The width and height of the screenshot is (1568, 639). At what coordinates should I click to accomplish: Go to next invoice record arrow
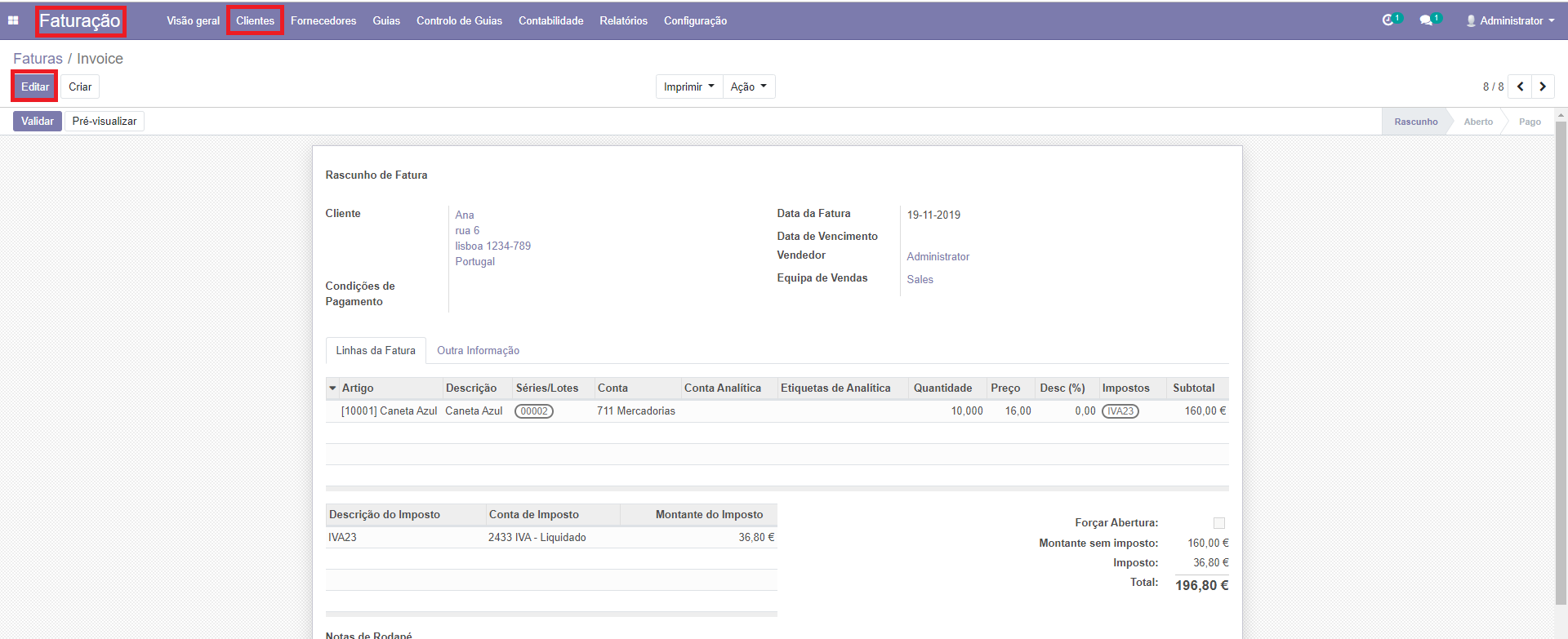pyautogui.click(x=1543, y=87)
